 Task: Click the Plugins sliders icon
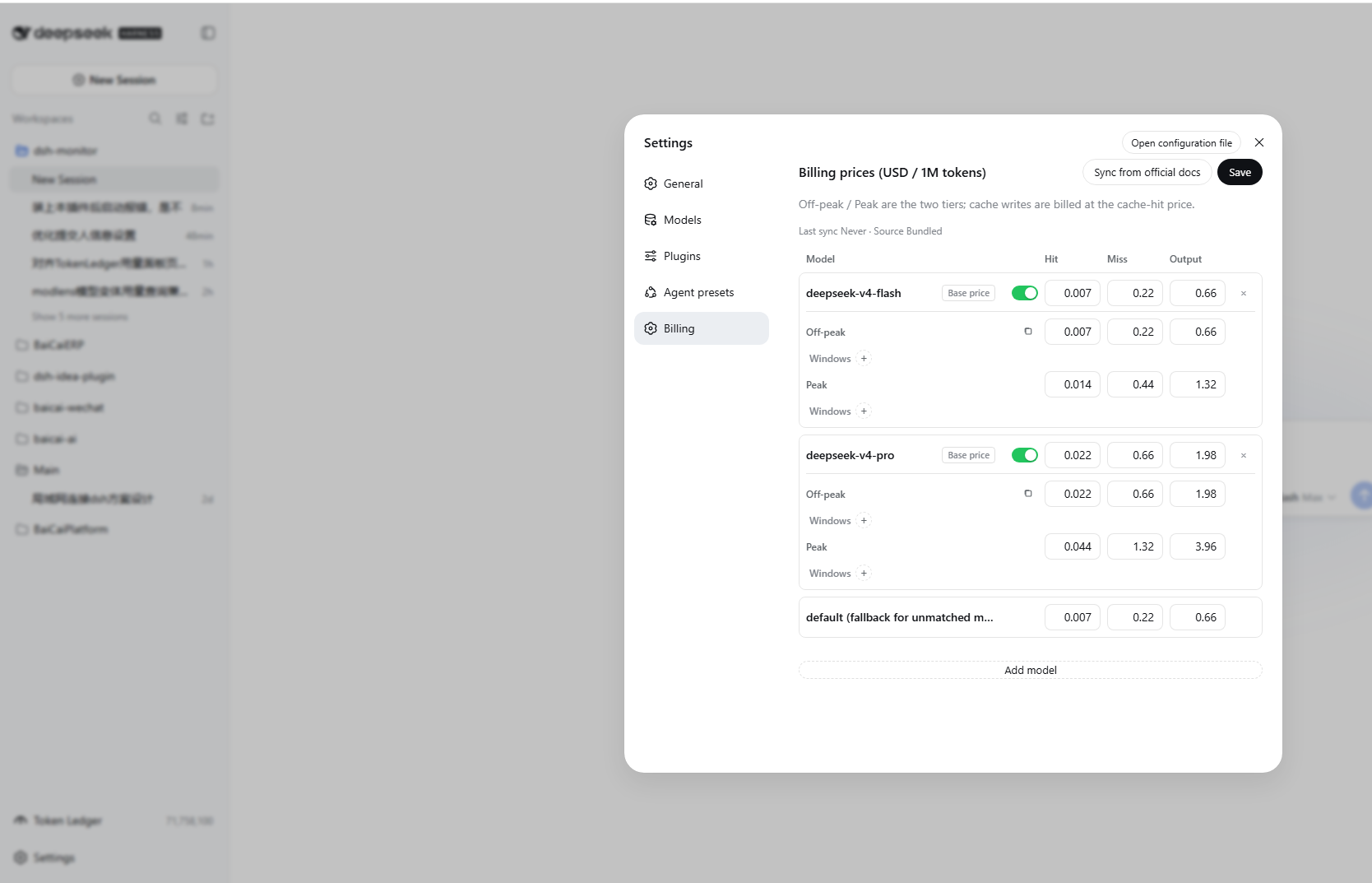[651, 256]
